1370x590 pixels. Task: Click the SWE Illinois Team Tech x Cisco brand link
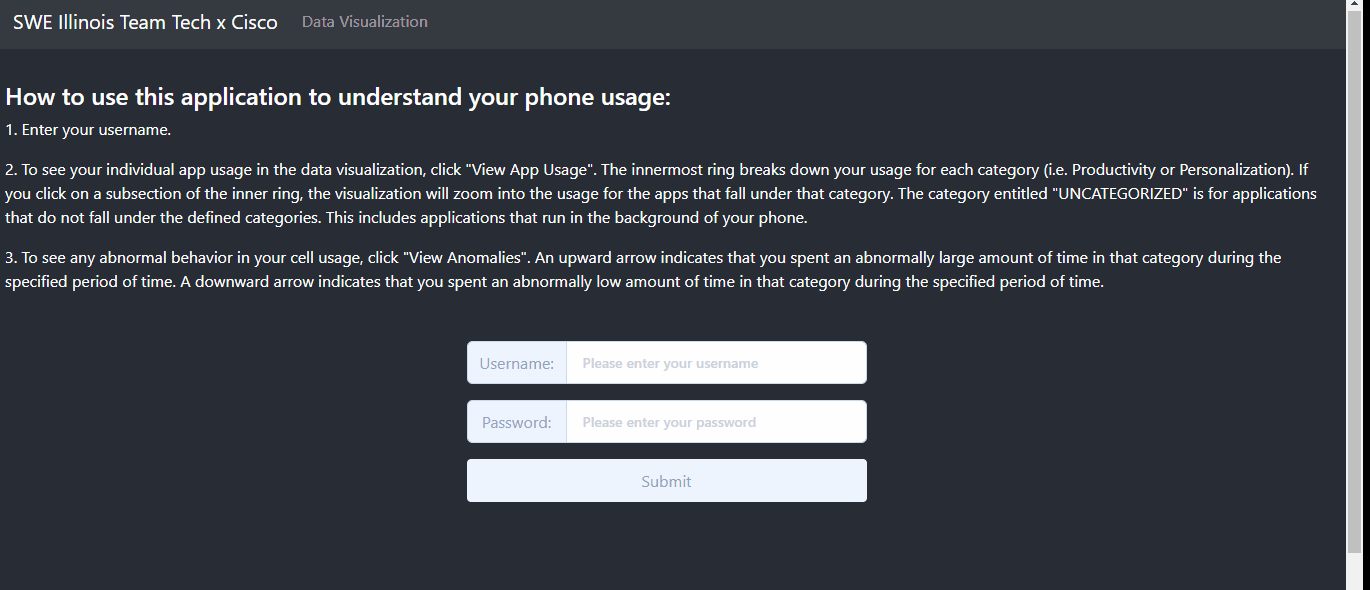click(x=145, y=22)
